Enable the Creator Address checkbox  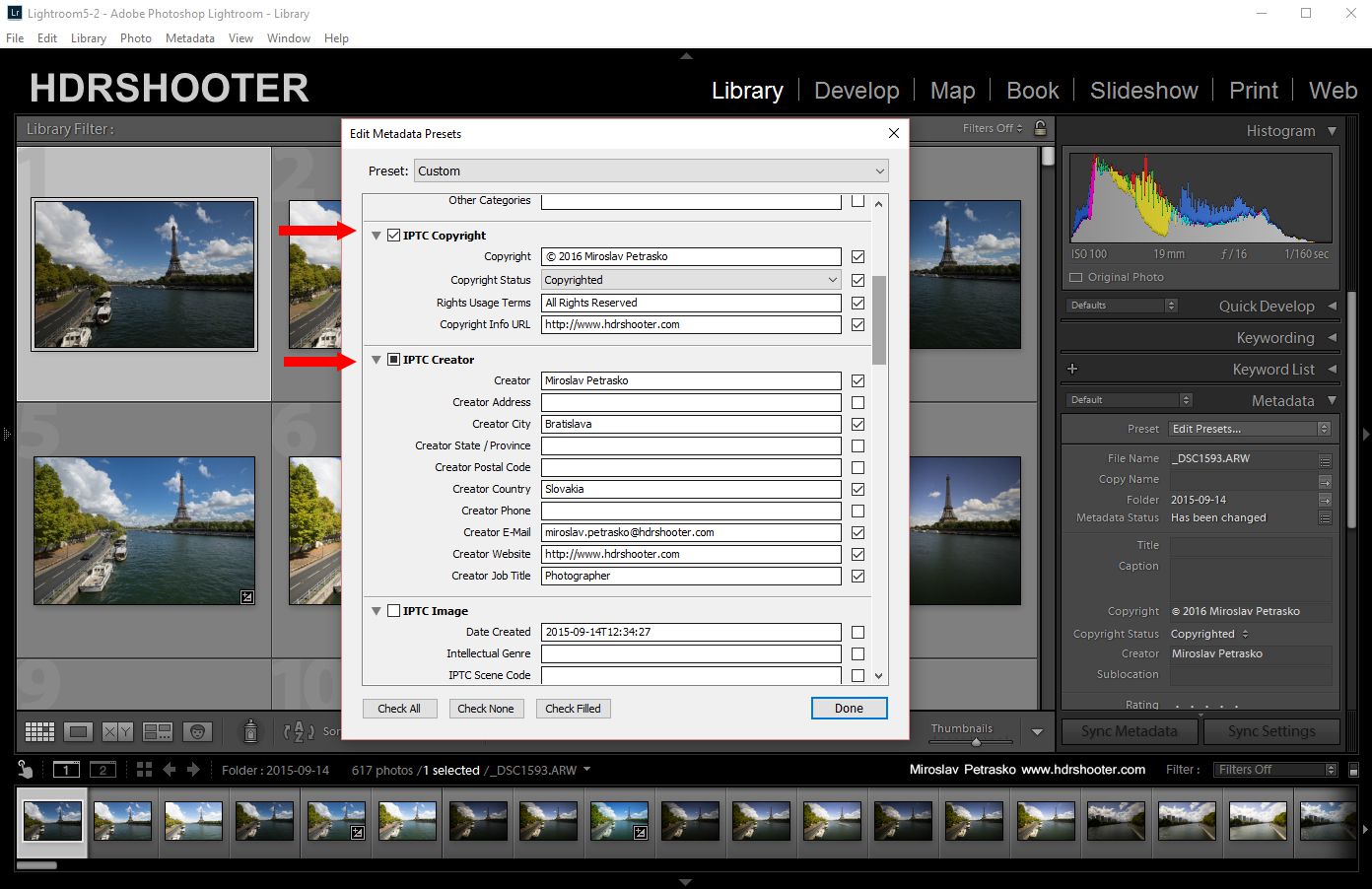(857, 402)
